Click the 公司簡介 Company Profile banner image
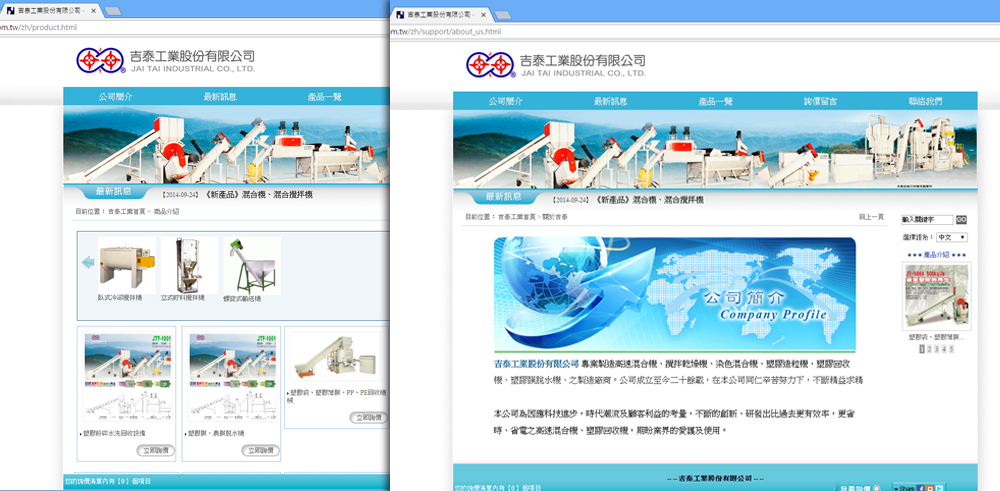 pos(675,294)
